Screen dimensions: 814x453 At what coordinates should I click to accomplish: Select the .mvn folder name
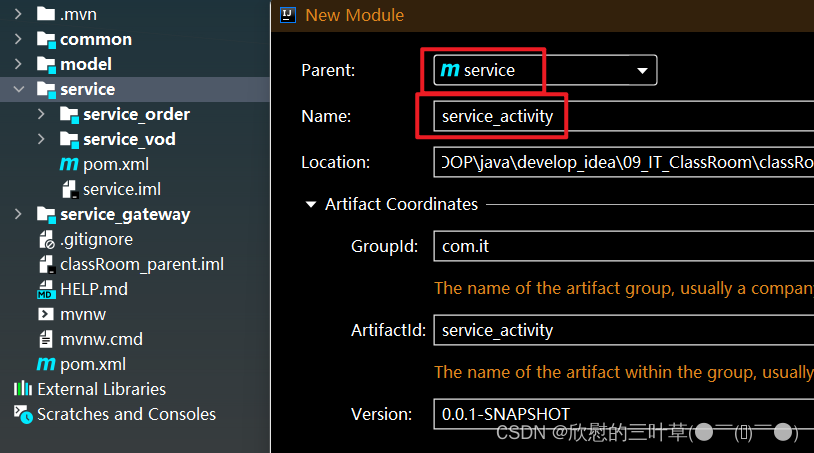78,14
